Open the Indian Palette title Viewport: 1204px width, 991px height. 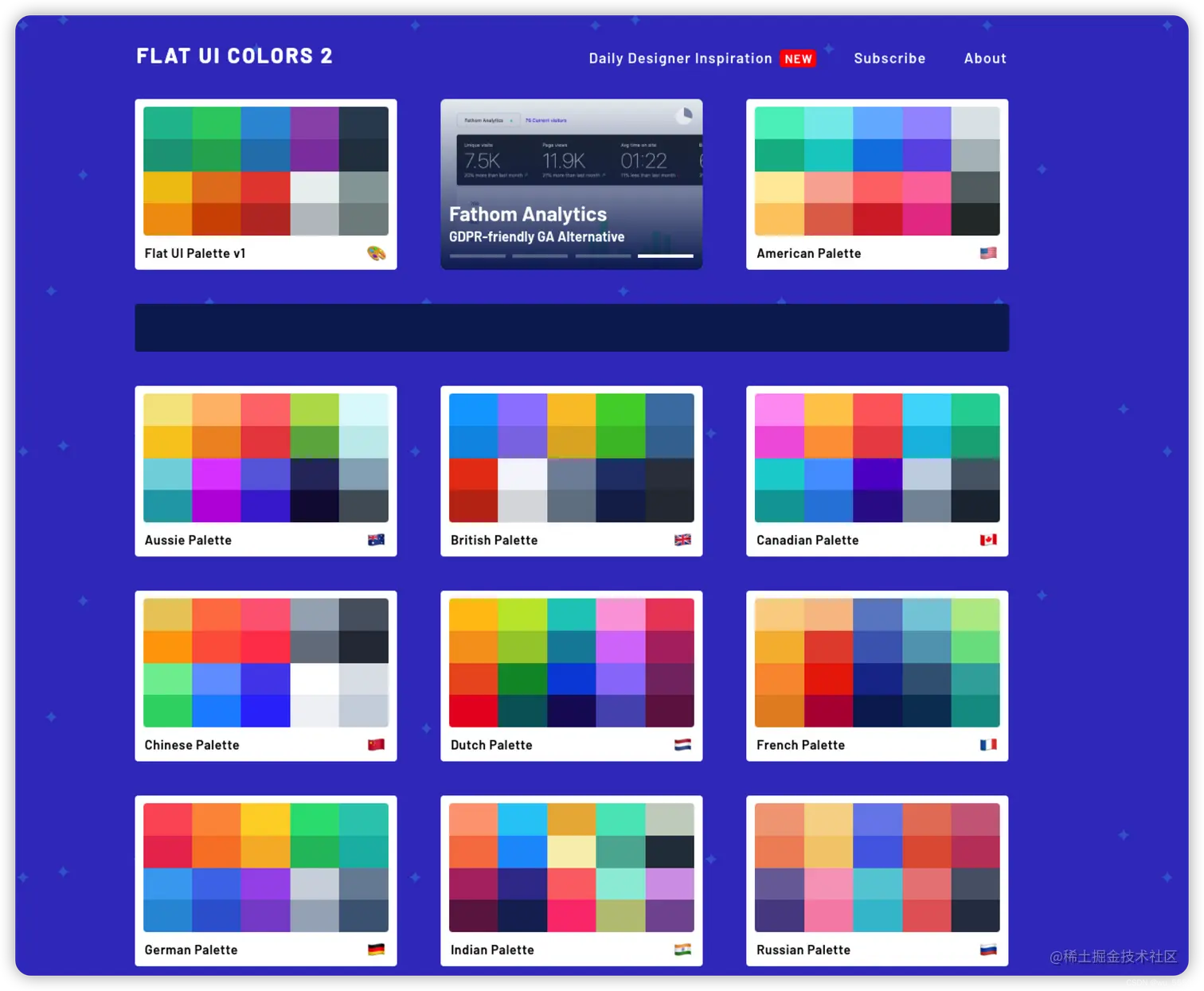click(x=492, y=950)
